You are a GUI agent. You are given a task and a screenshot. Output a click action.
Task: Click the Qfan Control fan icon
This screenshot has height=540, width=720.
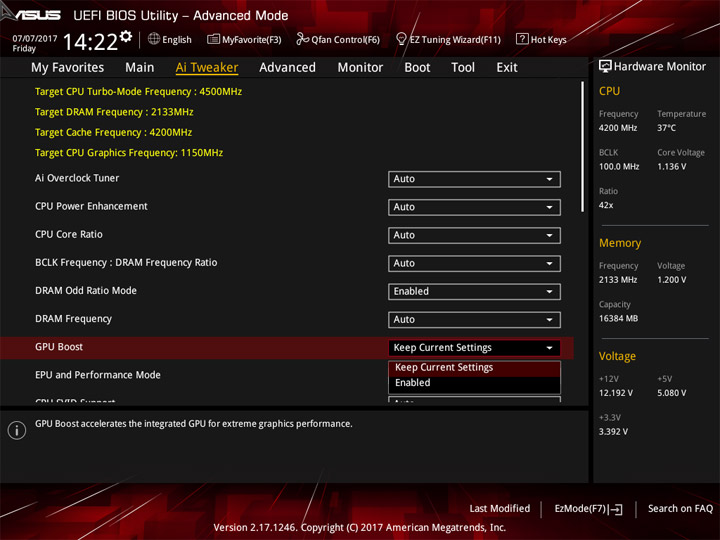(302, 39)
